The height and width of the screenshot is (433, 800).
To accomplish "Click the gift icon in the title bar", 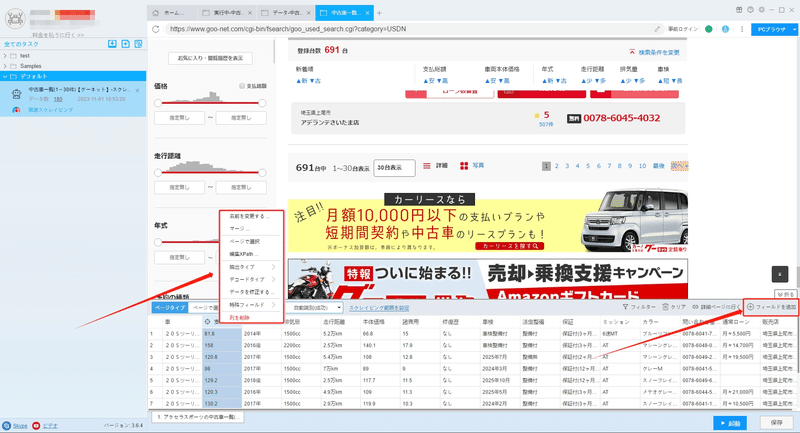I will tap(739, 10).
